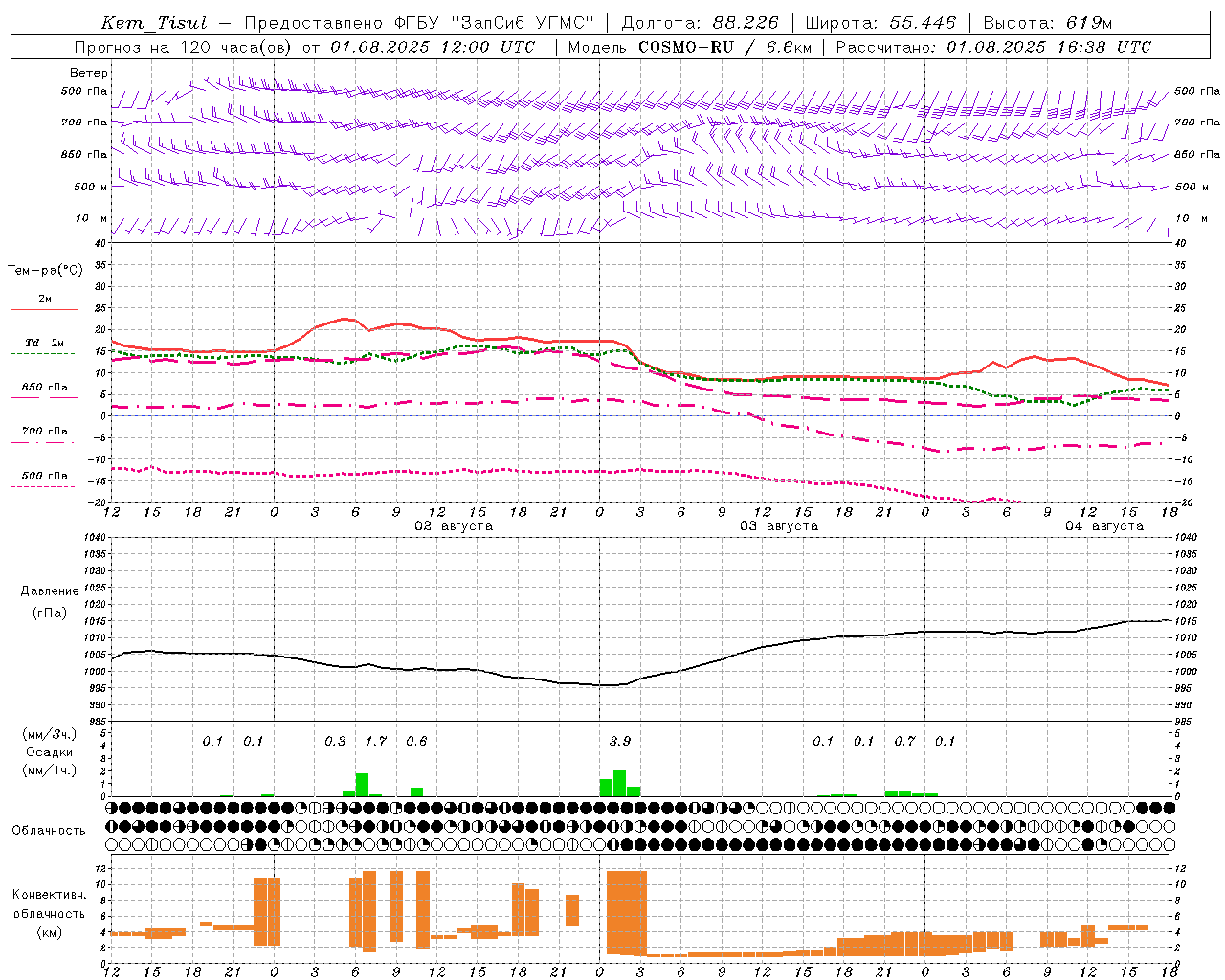Click the (км) unit label
Image resolution: width=1225 pixels, height=980 pixels.
click(50, 931)
